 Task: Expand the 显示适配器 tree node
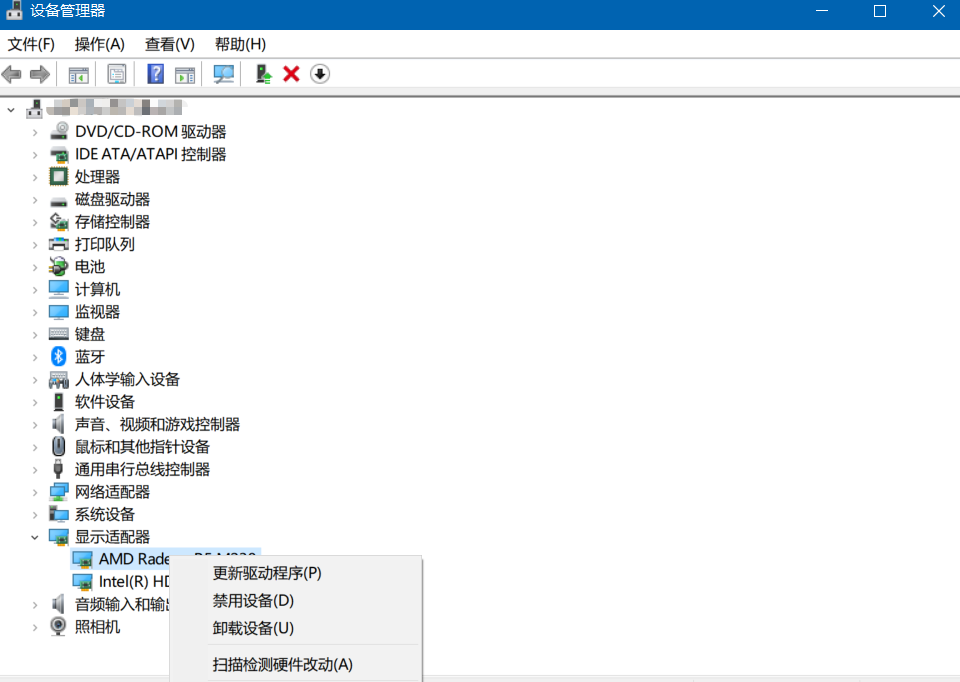[x=33, y=536]
